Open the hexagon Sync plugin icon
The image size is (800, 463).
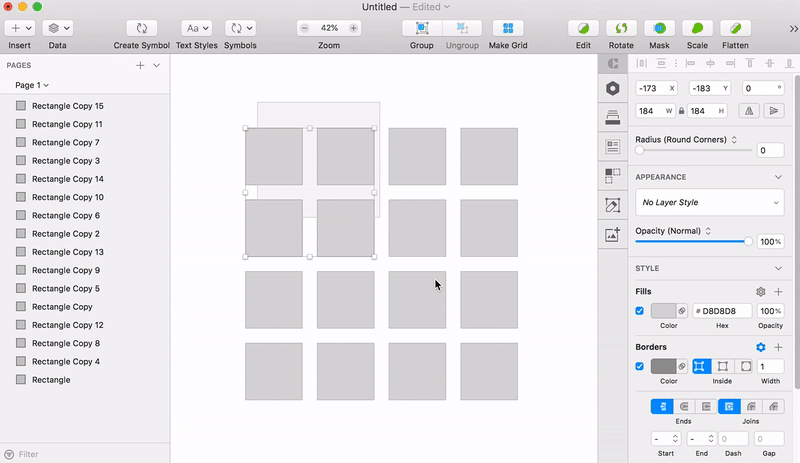(x=613, y=88)
